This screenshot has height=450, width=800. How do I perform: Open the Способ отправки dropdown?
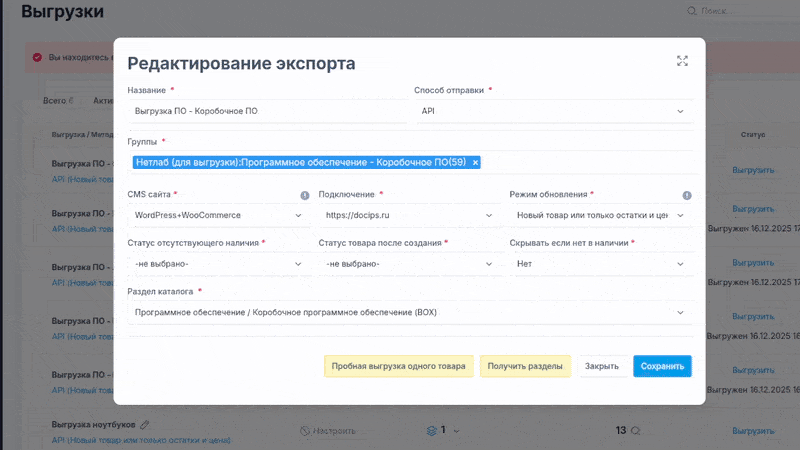pyautogui.click(x=552, y=111)
